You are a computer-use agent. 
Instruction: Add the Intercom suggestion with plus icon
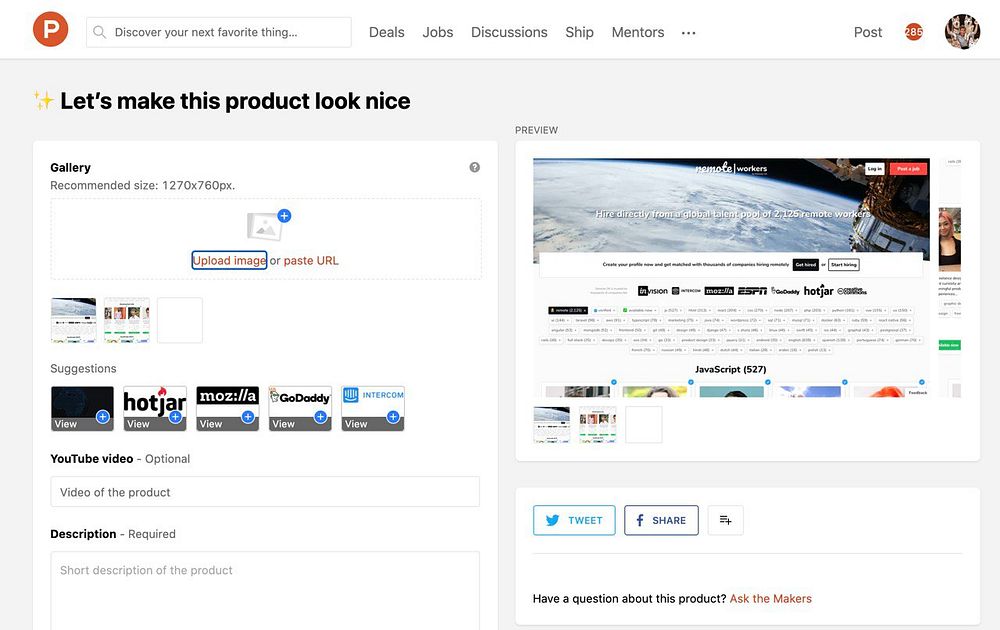393,416
